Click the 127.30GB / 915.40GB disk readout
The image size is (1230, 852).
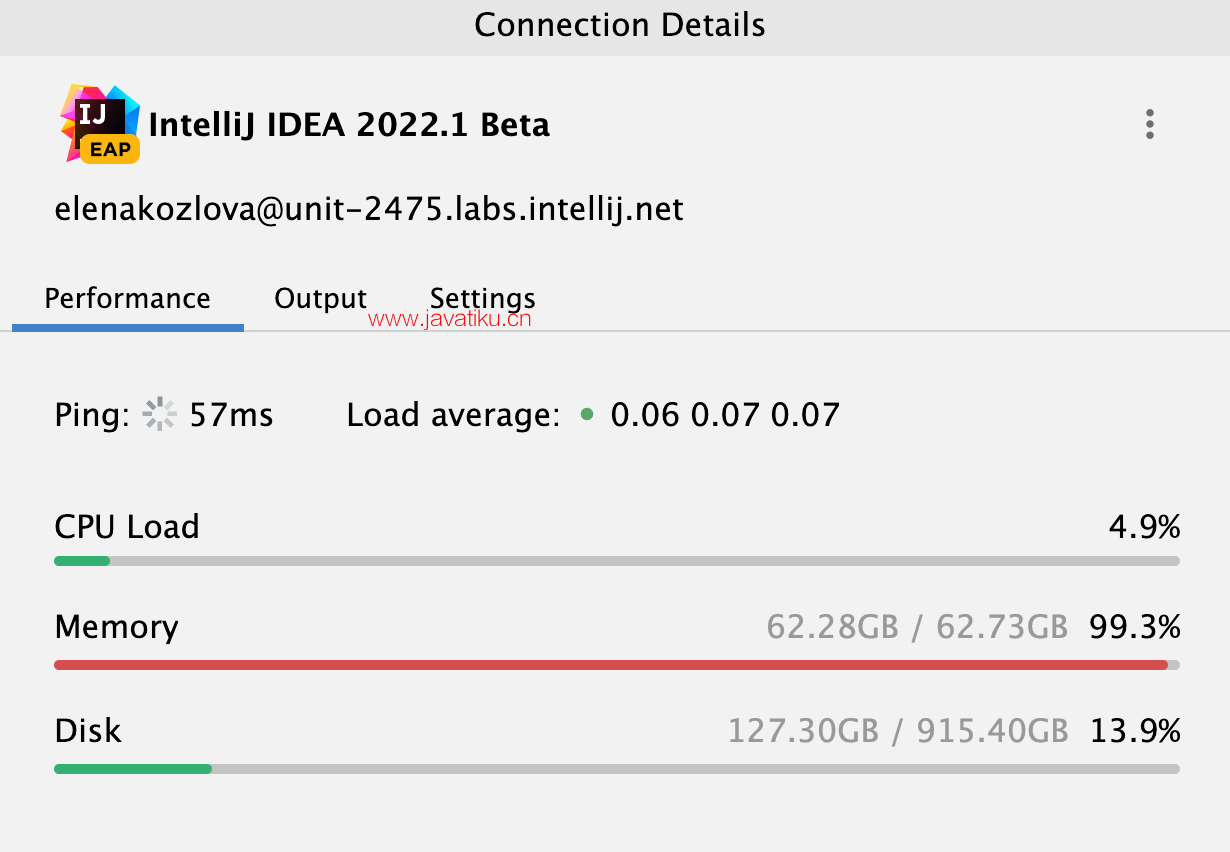point(898,731)
